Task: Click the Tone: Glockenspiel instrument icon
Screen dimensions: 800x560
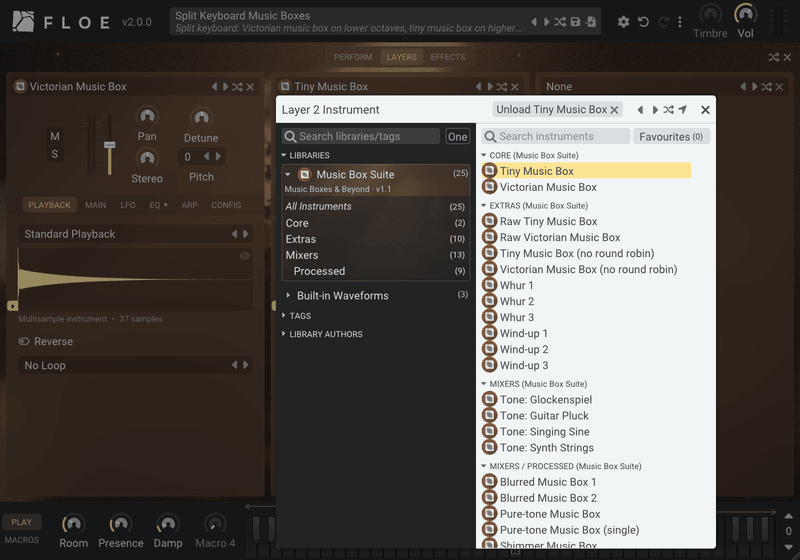Action: 489,399
